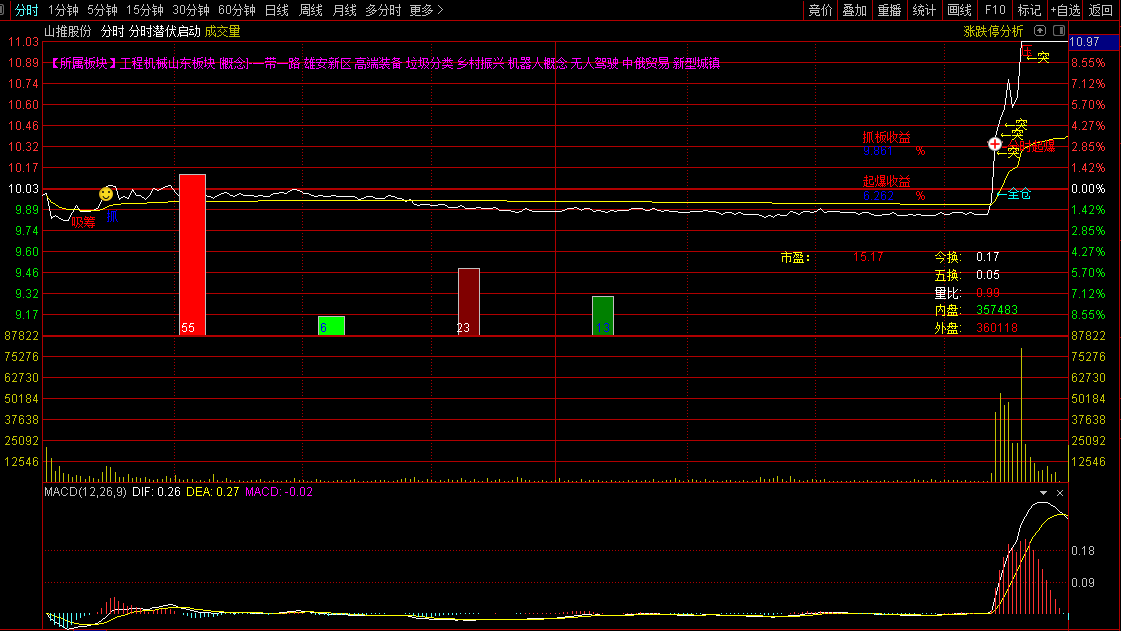This screenshot has height=631, width=1121.
Task: Click the 抓板收益 label
Action: (x=887, y=138)
